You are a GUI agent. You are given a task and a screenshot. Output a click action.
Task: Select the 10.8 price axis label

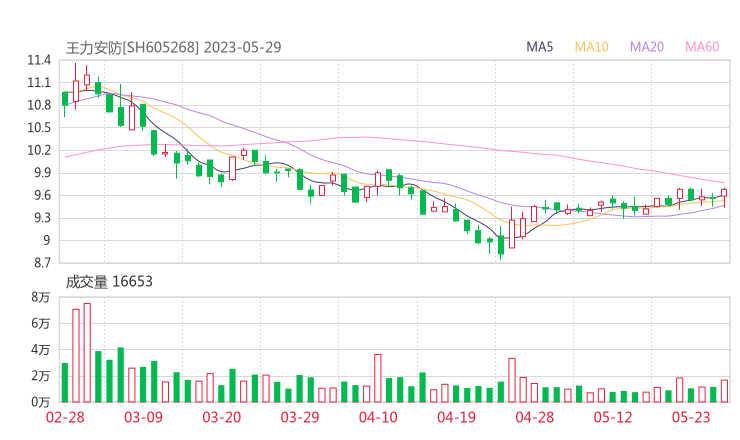point(39,105)
